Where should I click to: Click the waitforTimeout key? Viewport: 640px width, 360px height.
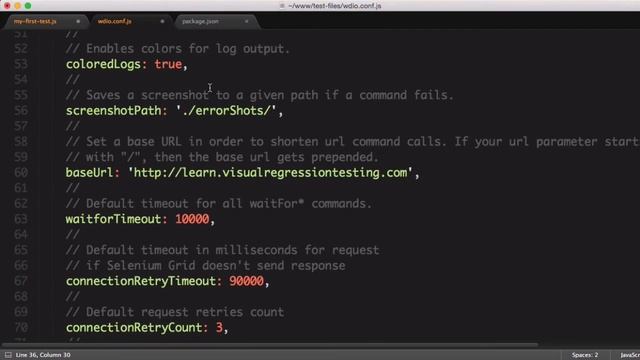113,219
